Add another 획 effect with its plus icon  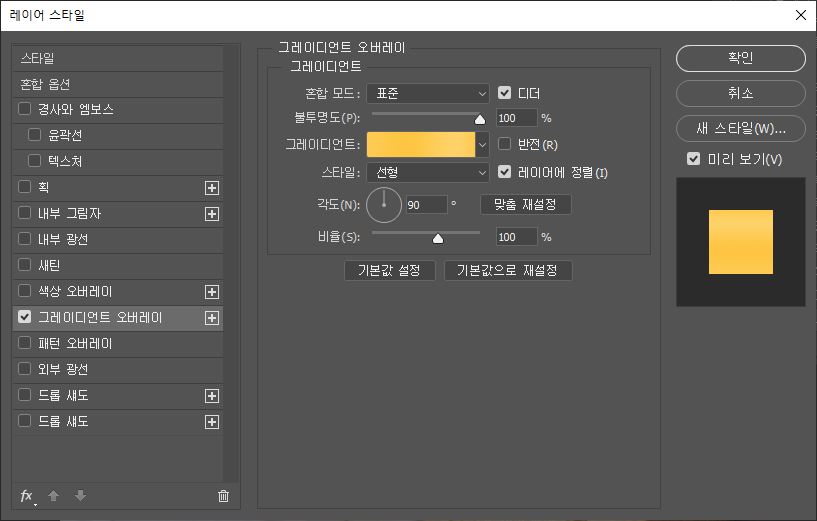coord(212,188)
